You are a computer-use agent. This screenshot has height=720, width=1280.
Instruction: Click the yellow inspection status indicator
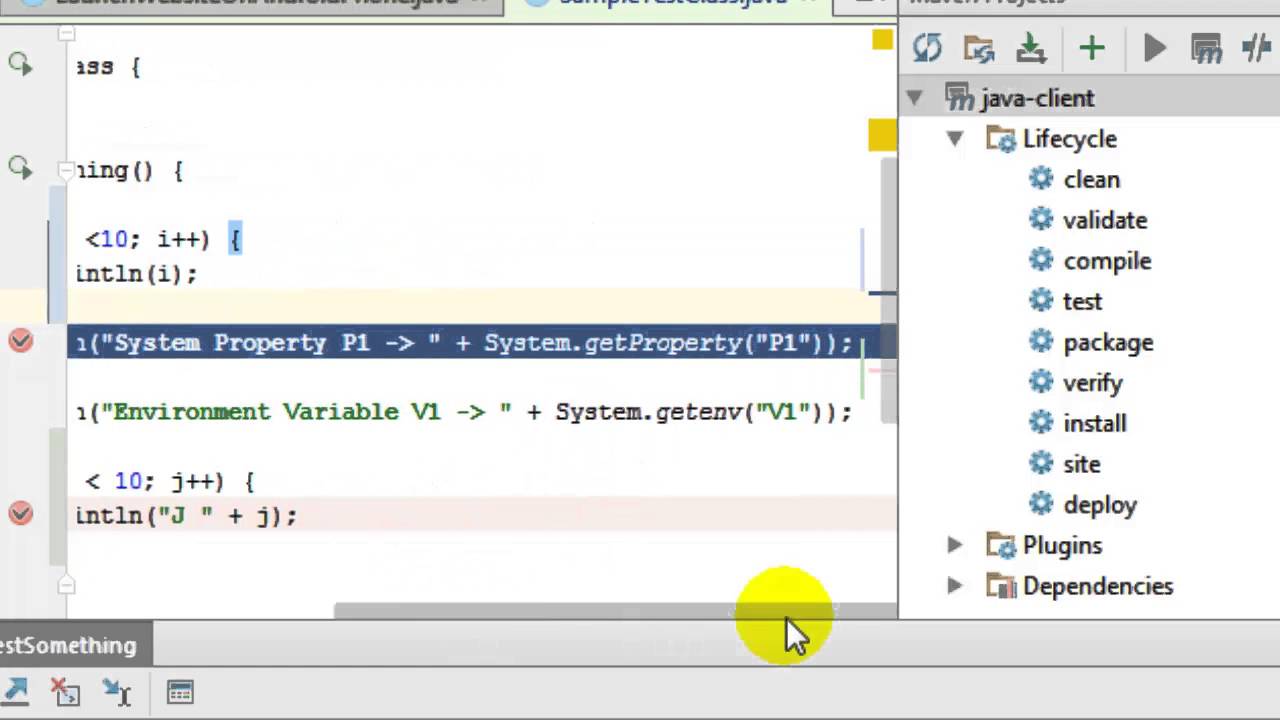(881, 40)
